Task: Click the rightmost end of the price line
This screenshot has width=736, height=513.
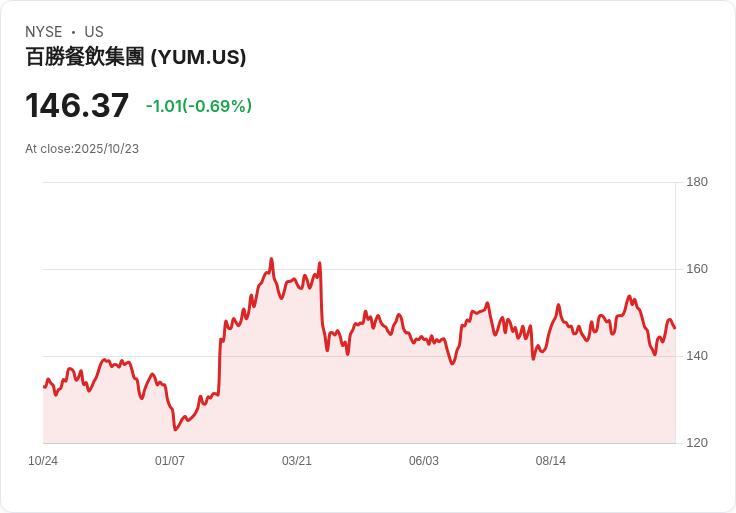Action: click(x=675, y=328)
